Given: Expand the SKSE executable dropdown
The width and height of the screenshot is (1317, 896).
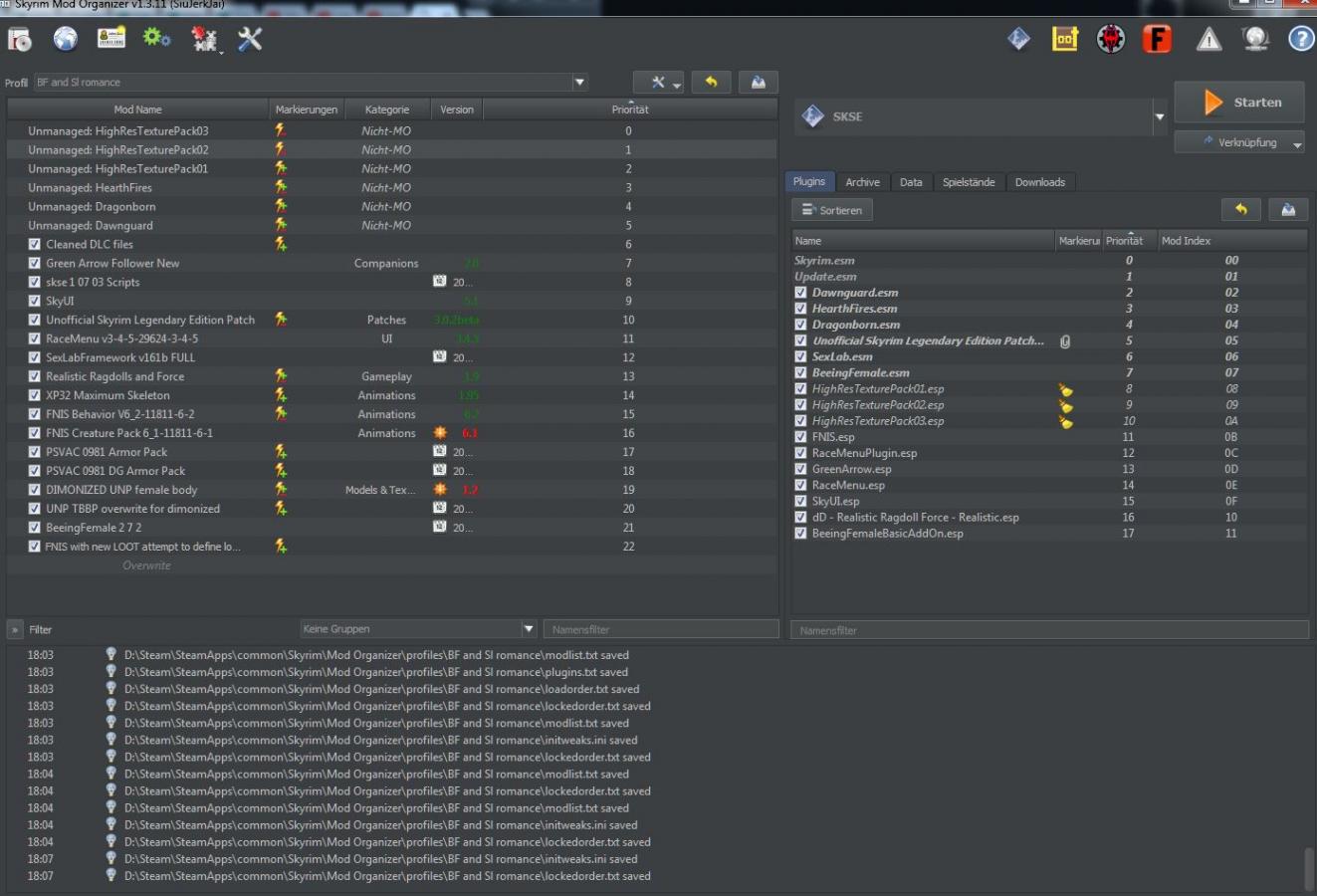Looking at the screenshot, I should pos(1159,116).
